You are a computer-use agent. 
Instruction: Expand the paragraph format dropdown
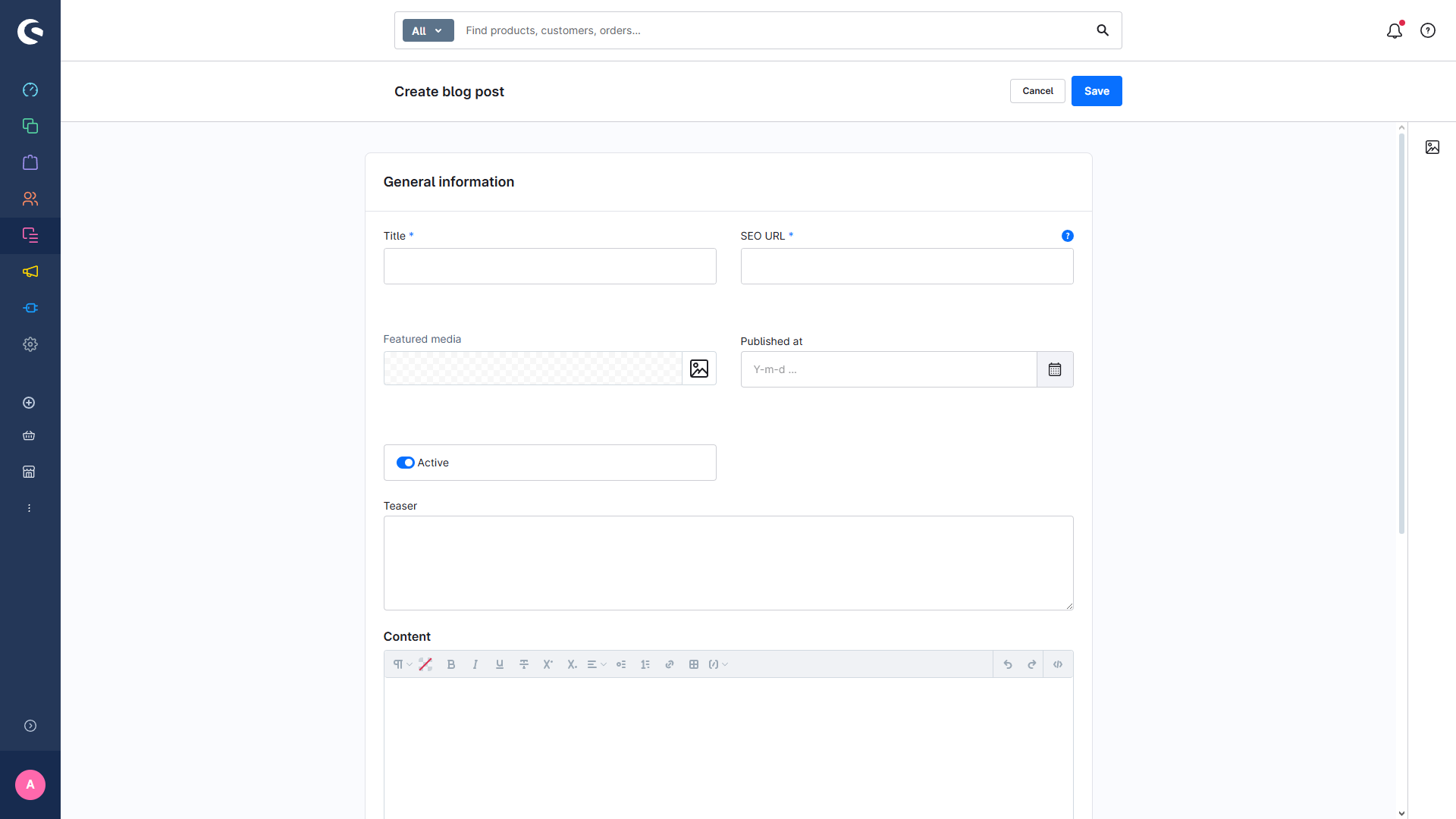coord(402,664)
